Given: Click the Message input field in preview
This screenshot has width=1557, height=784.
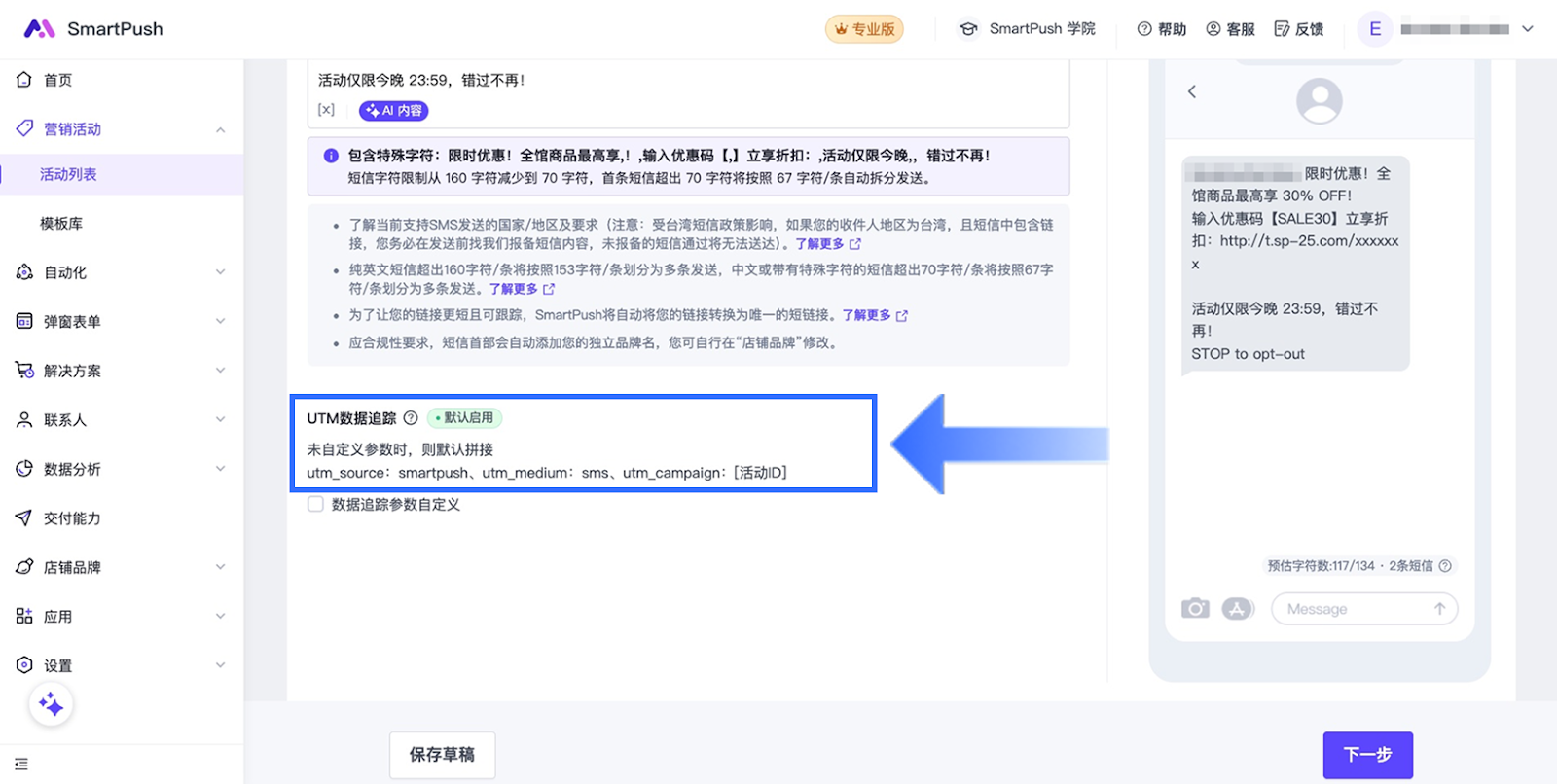Looking at the screenshot, I should point(1353,609).
